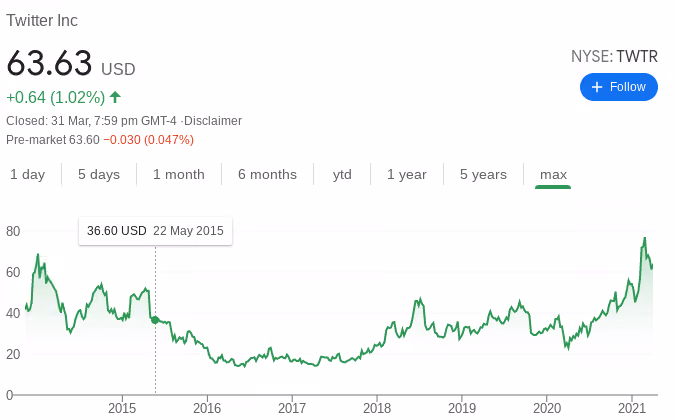Image resolution: width=676 pixels, height=420 pixels.
Task: Click the green data point on chart
Action: click(155, 320)
